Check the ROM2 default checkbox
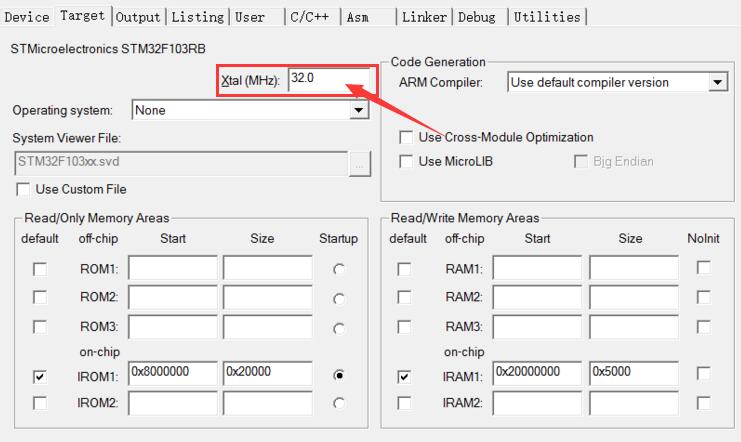Image resolution: width=741 pixels, height=442 pixels. pos(40,297)
